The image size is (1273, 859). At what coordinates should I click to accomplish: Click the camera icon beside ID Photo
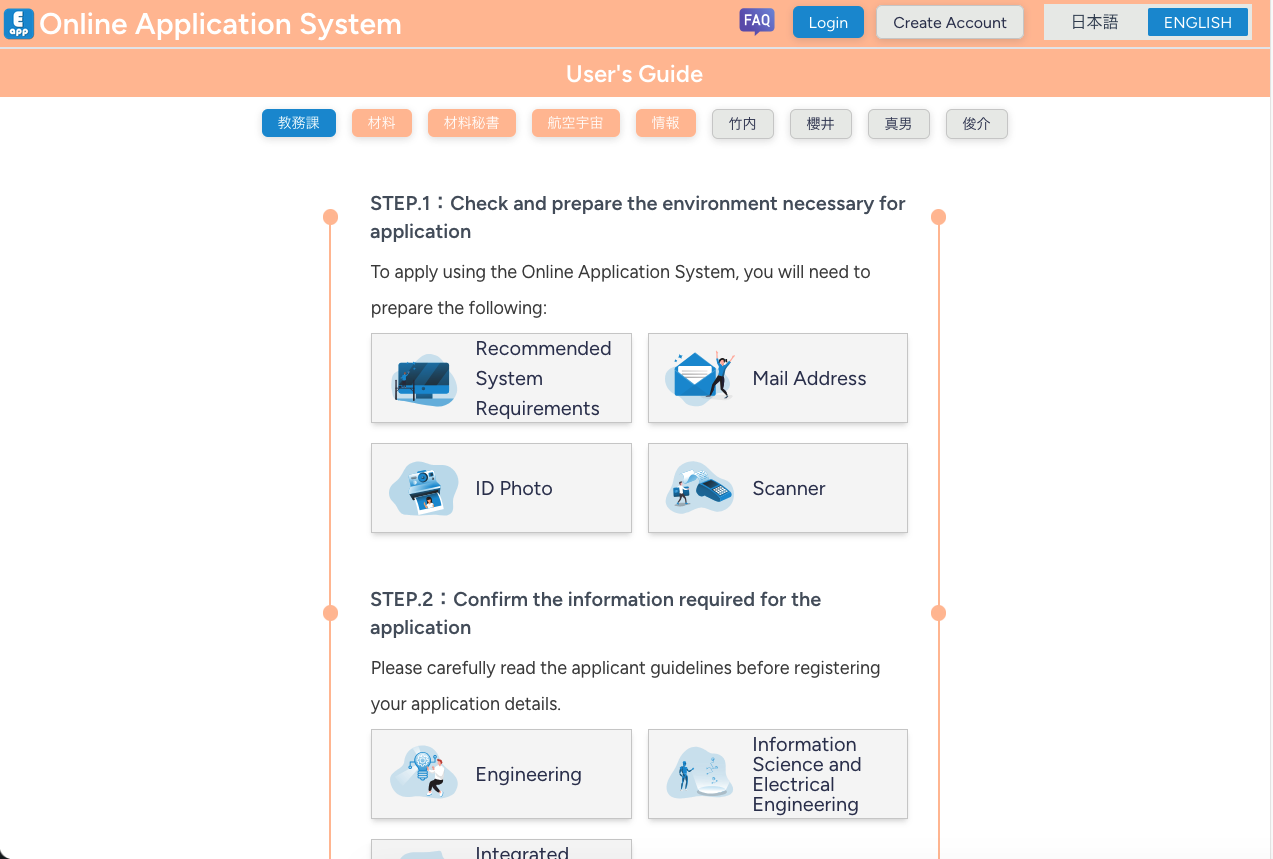click(424, 489)
